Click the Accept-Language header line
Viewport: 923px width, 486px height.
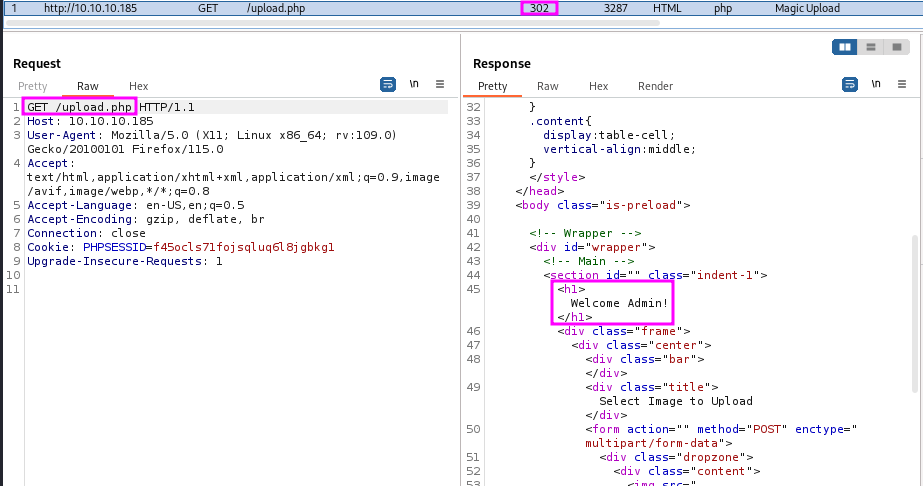tap(135, 205)
